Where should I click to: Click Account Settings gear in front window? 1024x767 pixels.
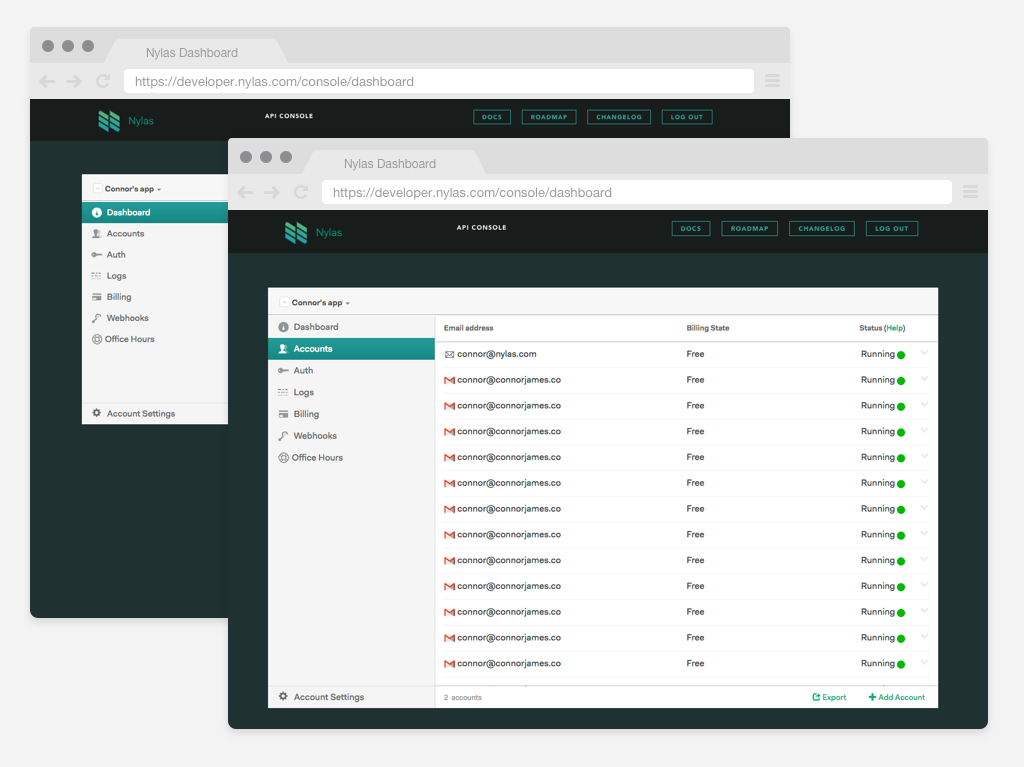(x=283, y=696)
